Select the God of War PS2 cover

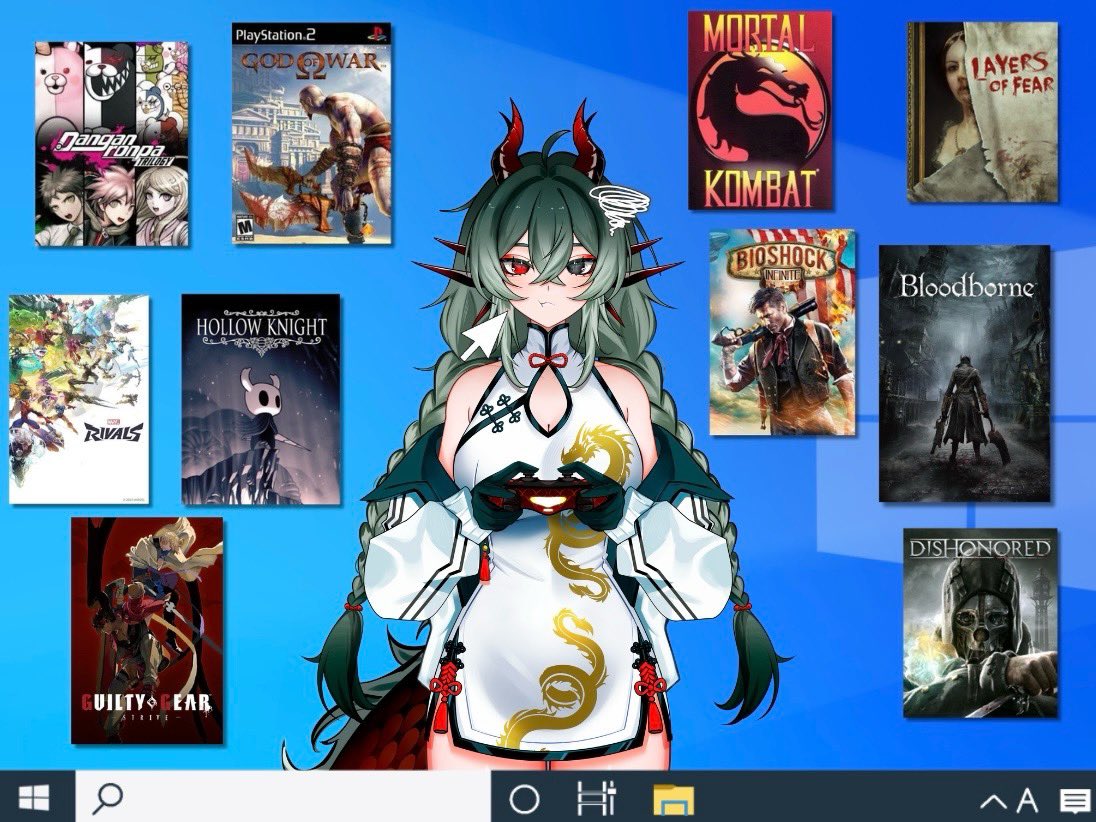click(x=312, y=134)
